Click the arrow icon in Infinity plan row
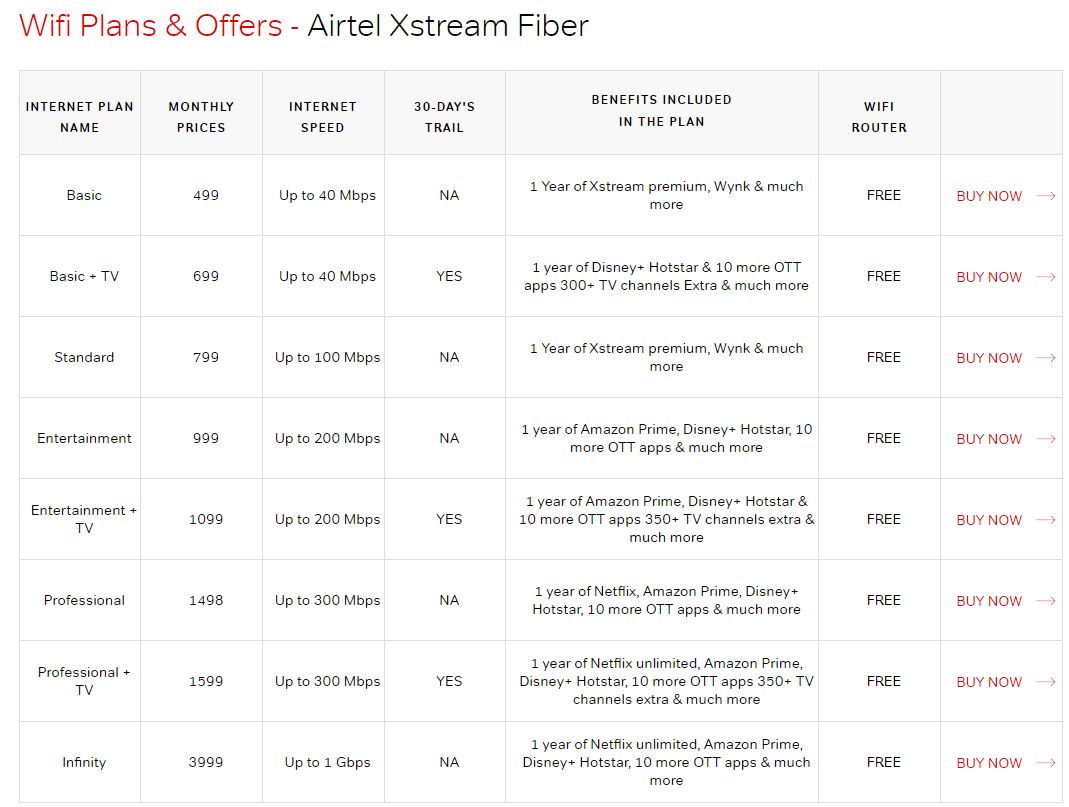 click(x=1046, y=763)
